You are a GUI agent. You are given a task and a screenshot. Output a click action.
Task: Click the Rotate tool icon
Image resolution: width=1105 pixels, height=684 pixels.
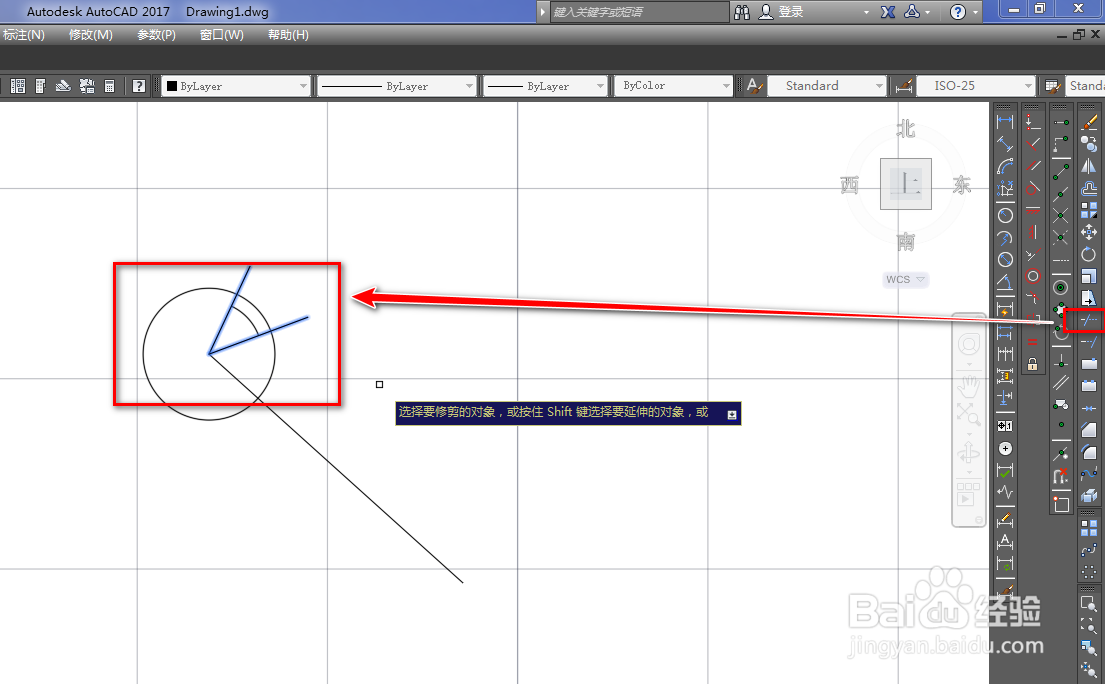(1089, 254)
